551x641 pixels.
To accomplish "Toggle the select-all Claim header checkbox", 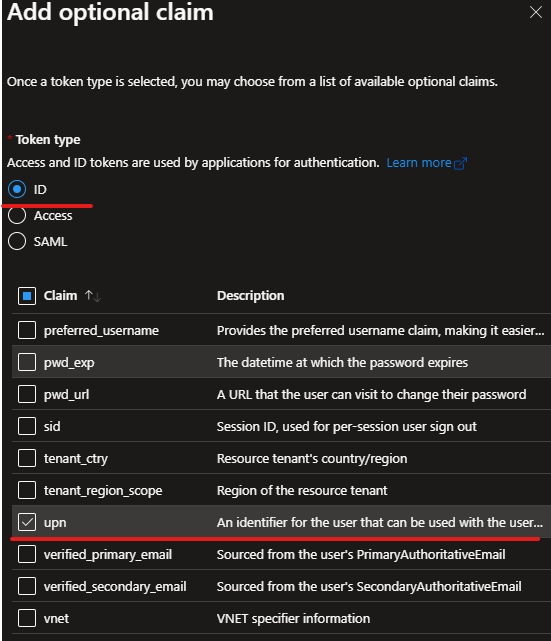I will (x=27, y=296).
